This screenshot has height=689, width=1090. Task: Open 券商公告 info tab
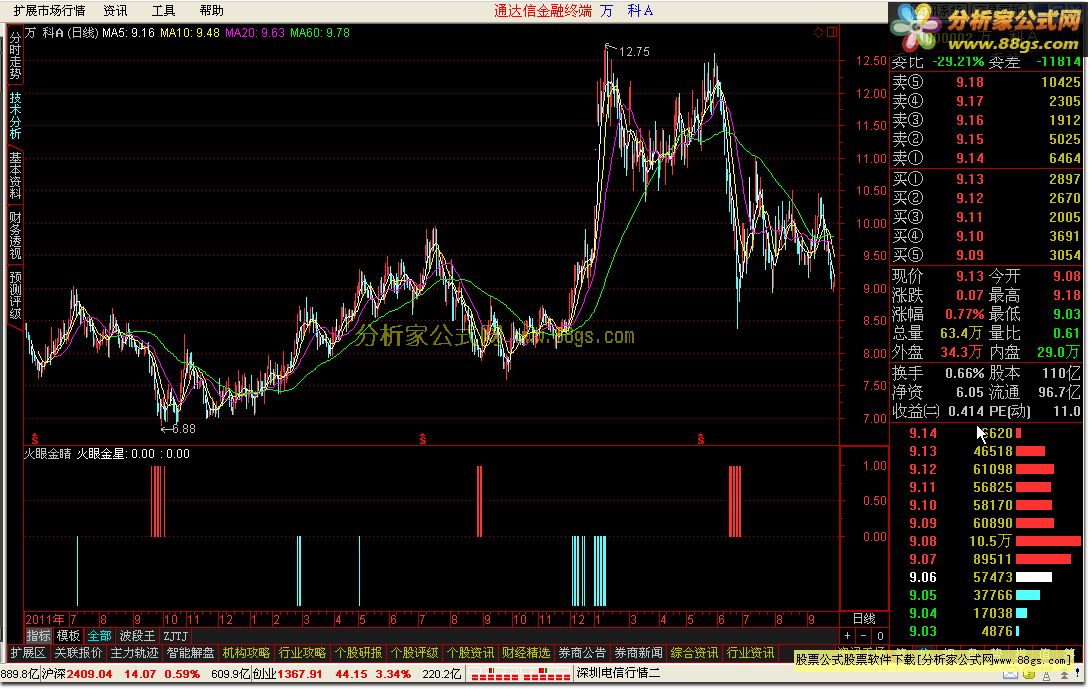tap(582, 653)
